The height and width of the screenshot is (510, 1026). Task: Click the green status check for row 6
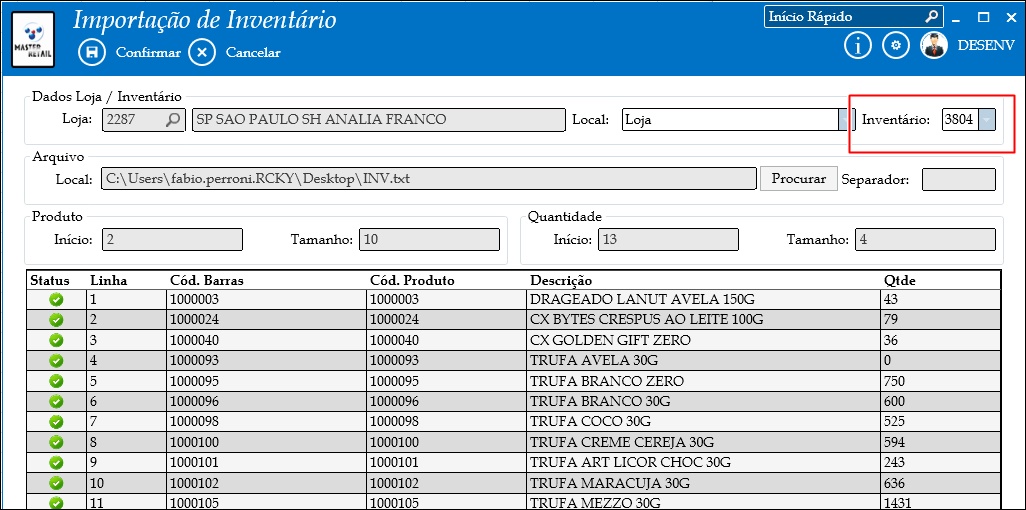tap(57, 401)
